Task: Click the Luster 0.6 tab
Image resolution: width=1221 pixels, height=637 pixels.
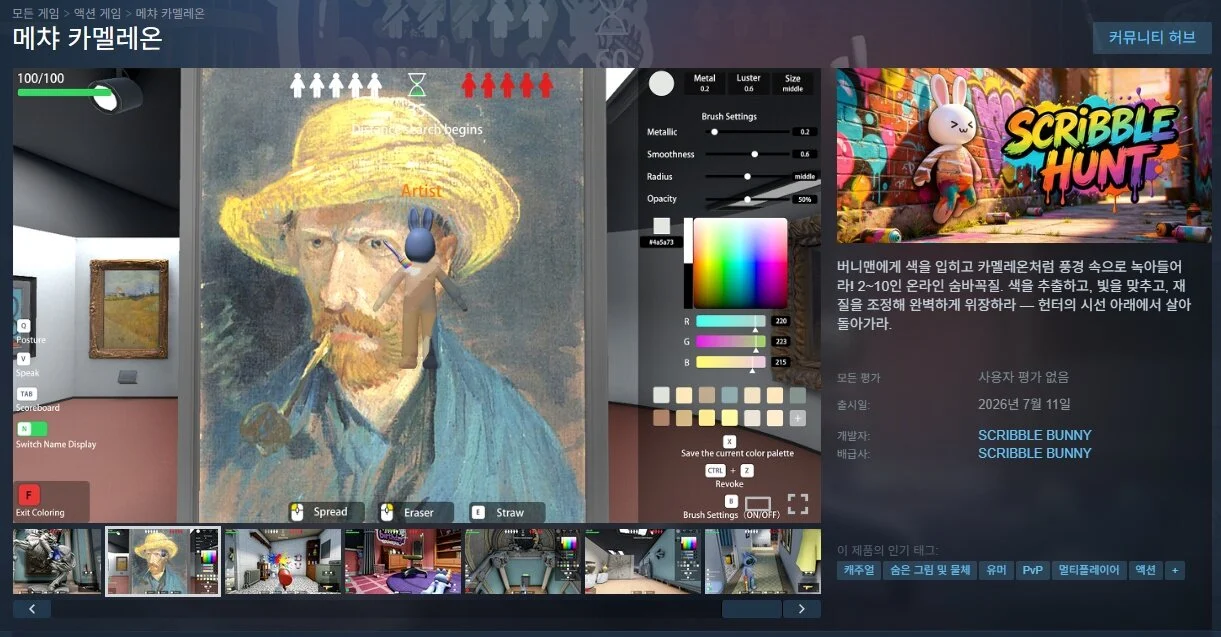Action: (748, 83)
